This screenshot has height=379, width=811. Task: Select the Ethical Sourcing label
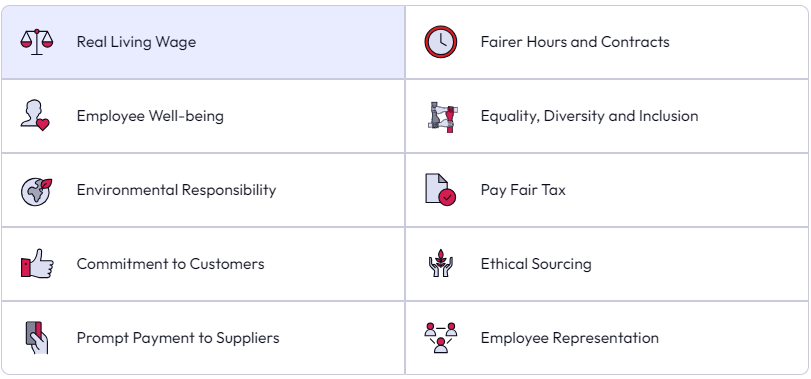pos(536,264)
